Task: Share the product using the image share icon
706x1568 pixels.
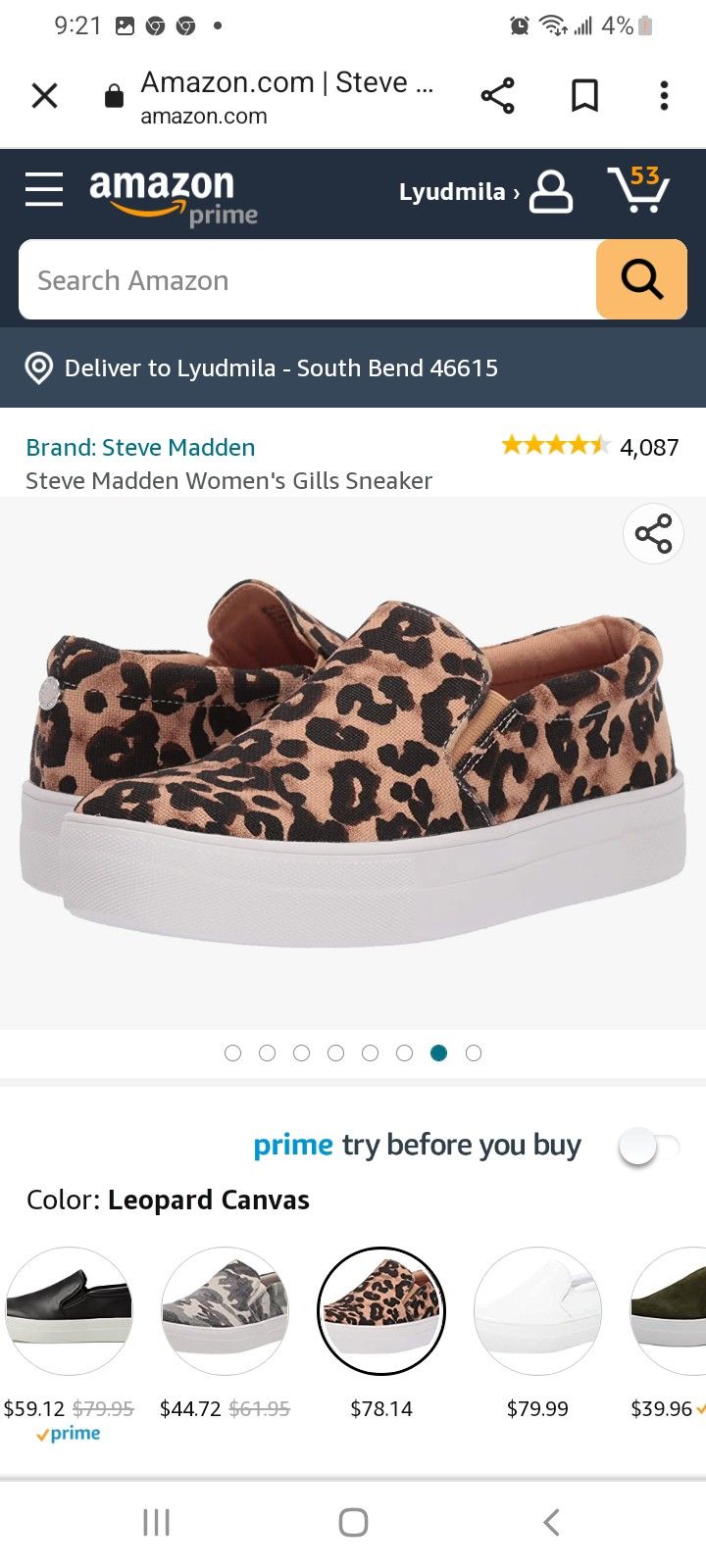Action: pos(653,534)
